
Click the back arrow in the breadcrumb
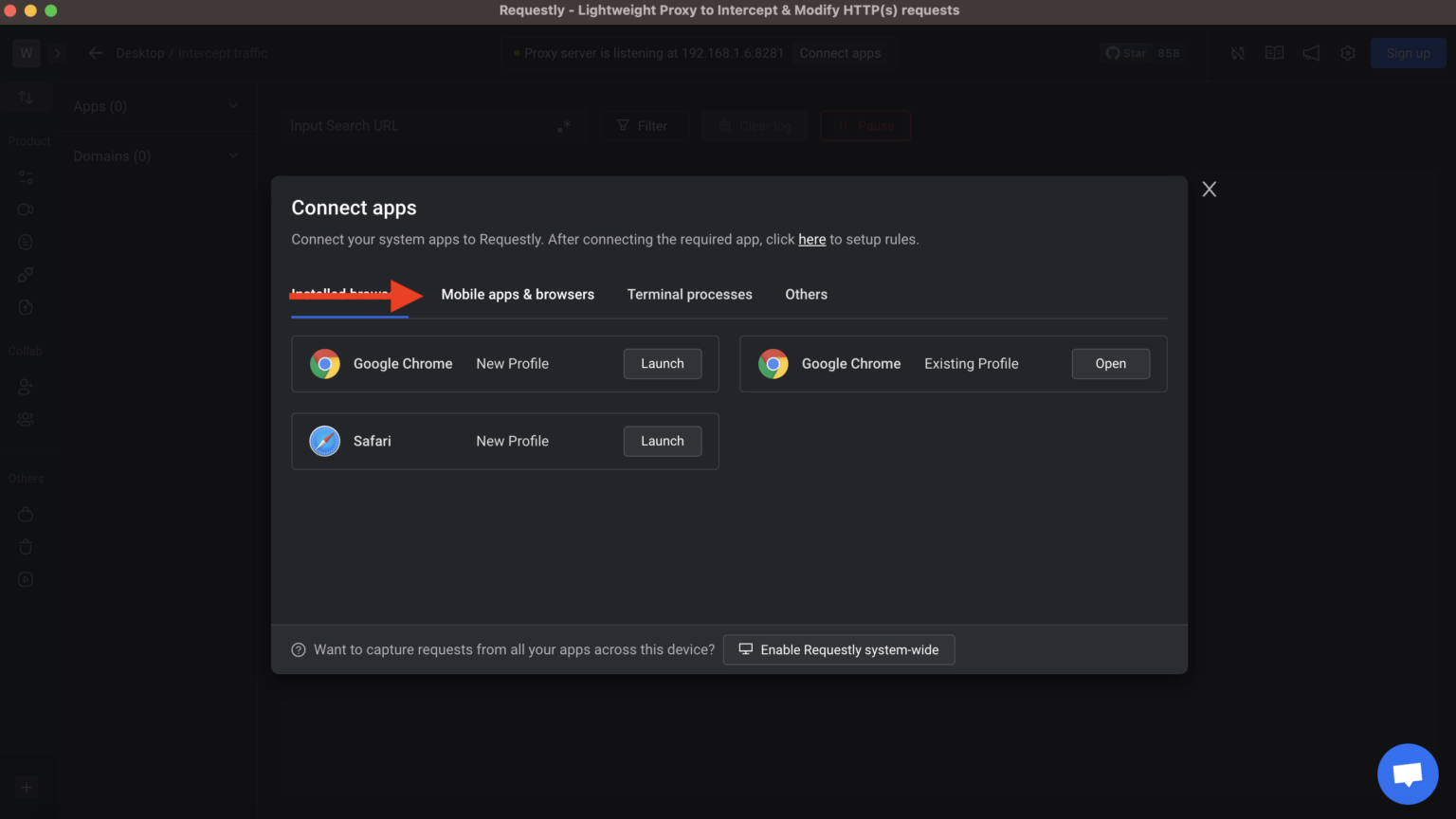[x=95, y=53]
